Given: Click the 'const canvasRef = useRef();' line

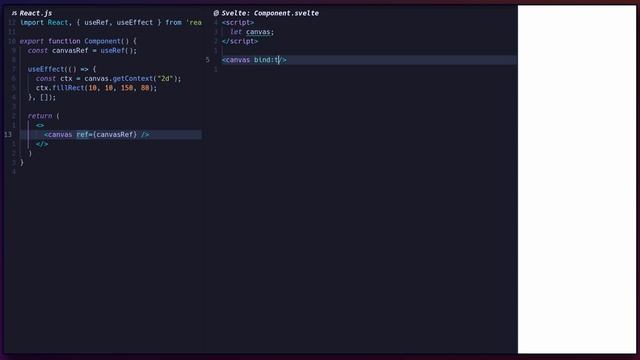Looking at the screenshot, I should (82, 51).
